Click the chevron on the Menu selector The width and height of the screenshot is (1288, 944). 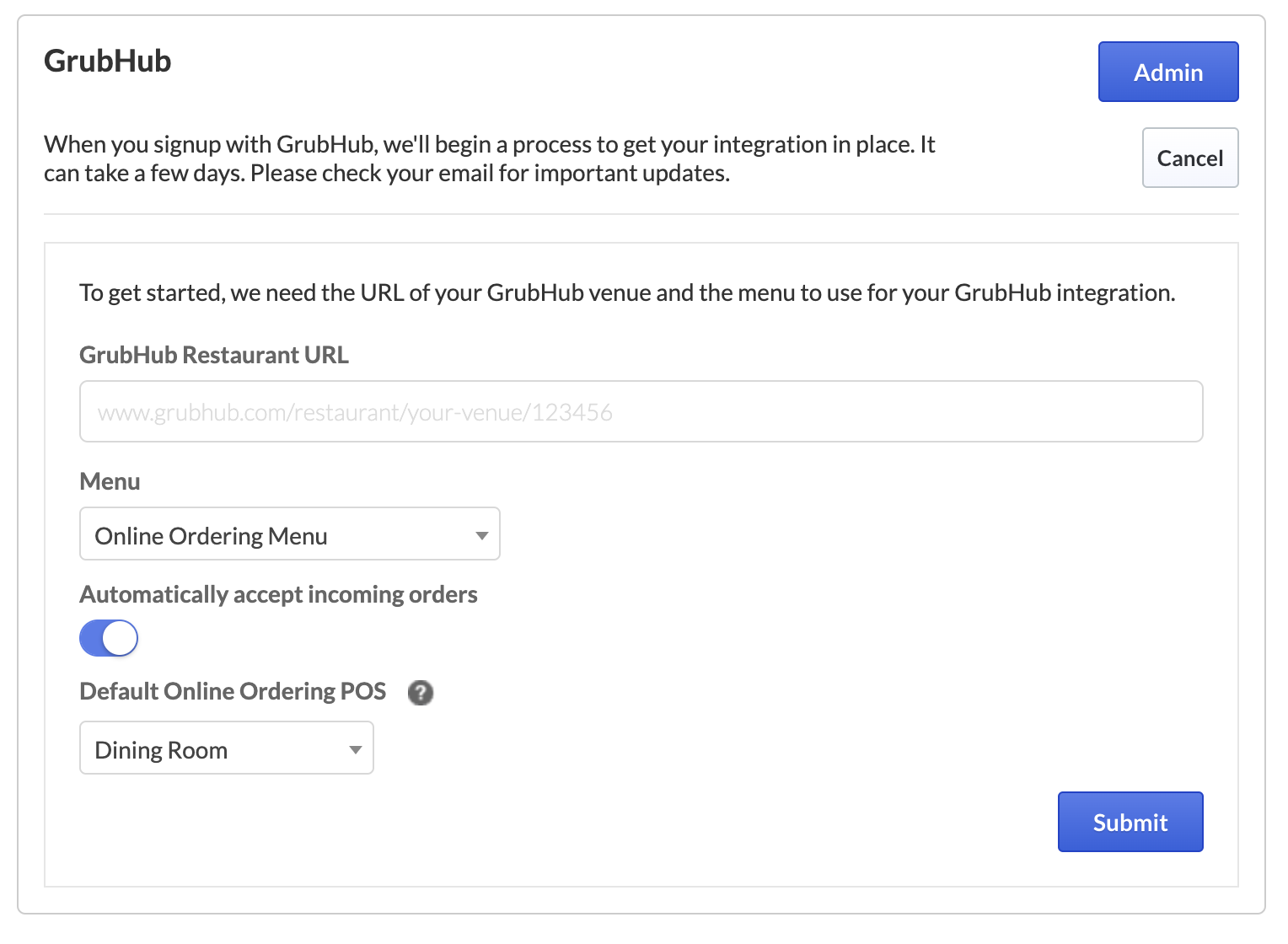pyautogui.click(x=481, y=534)
